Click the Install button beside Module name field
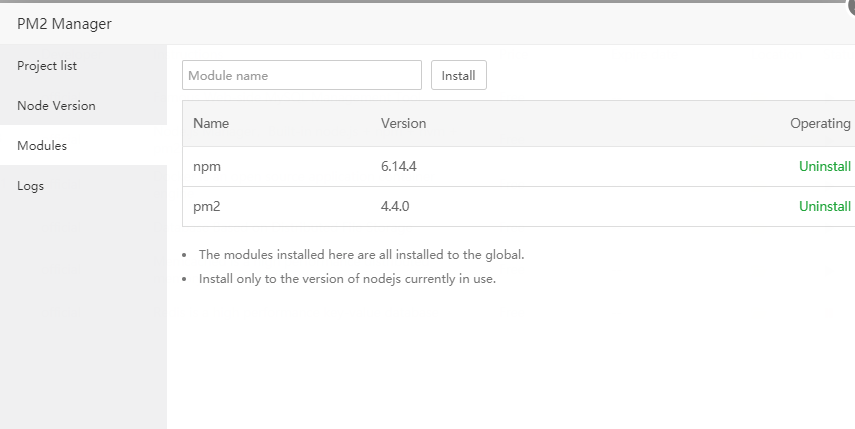Viewport: 855px width, 429px height. click(x=458, y=76)
